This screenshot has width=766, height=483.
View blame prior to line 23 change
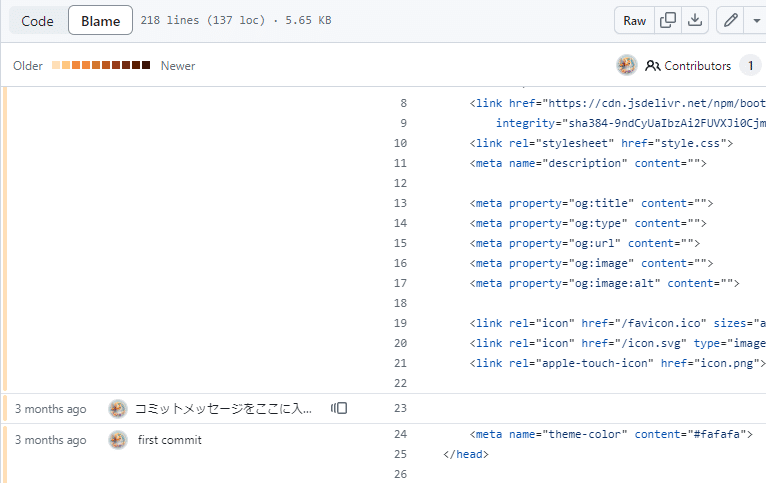339,408
